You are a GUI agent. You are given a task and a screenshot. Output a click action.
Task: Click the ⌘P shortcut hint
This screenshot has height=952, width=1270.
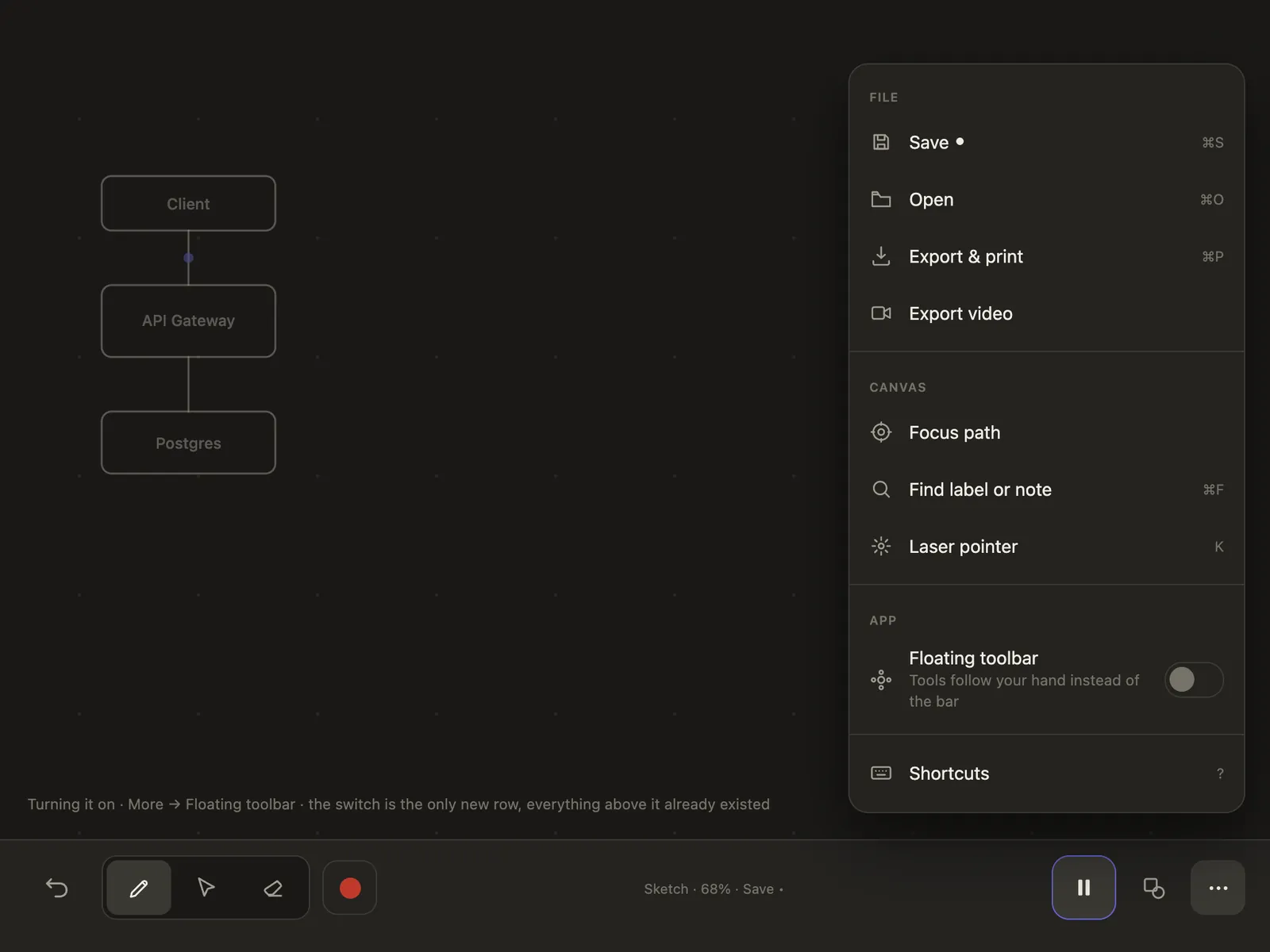pos(1212,257)
